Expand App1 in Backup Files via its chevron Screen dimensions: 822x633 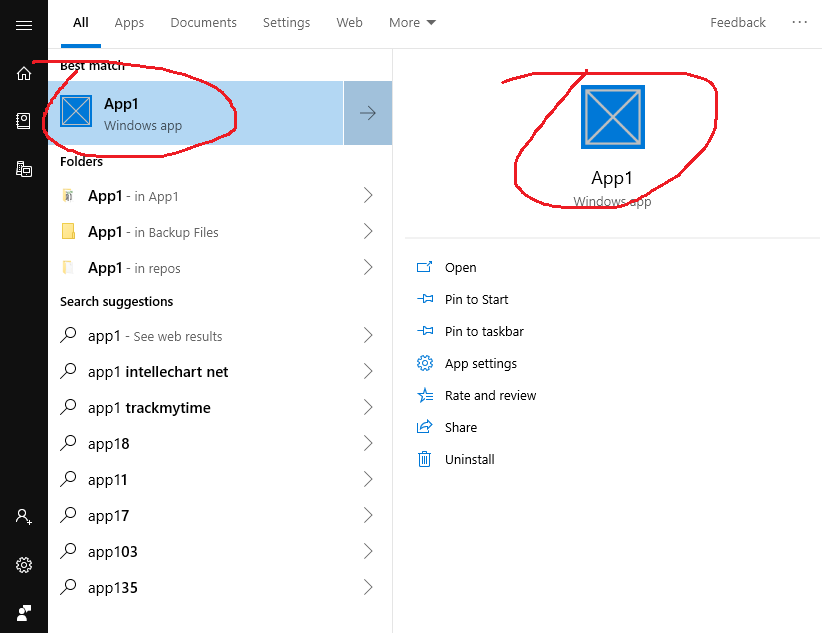click(x=367, y=231)
